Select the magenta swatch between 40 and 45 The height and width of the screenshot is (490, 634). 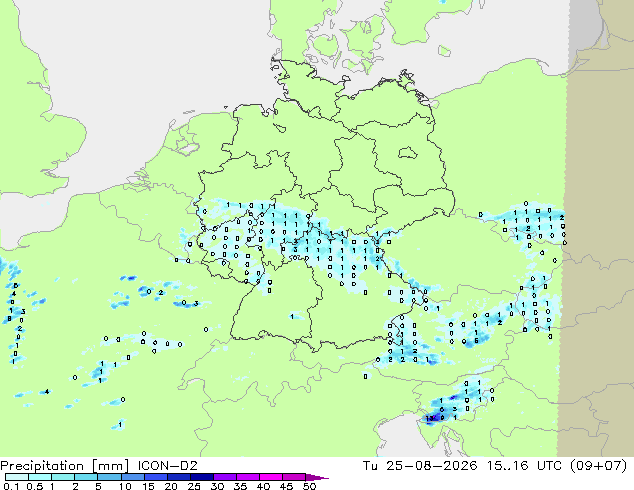[x=271, y=477]
